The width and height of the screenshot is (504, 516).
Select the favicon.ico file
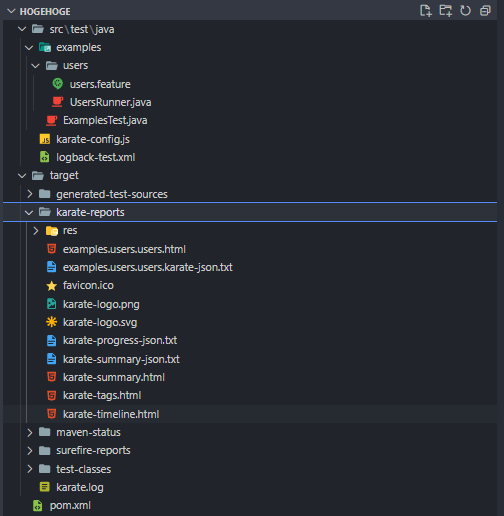pyautogui.click(x=88, y=285)
